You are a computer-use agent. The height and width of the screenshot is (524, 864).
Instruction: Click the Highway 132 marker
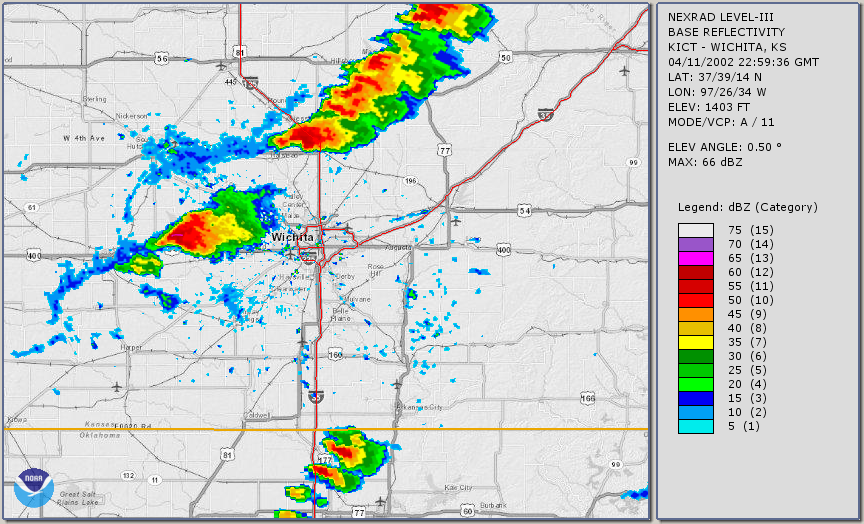pos(128,476)
